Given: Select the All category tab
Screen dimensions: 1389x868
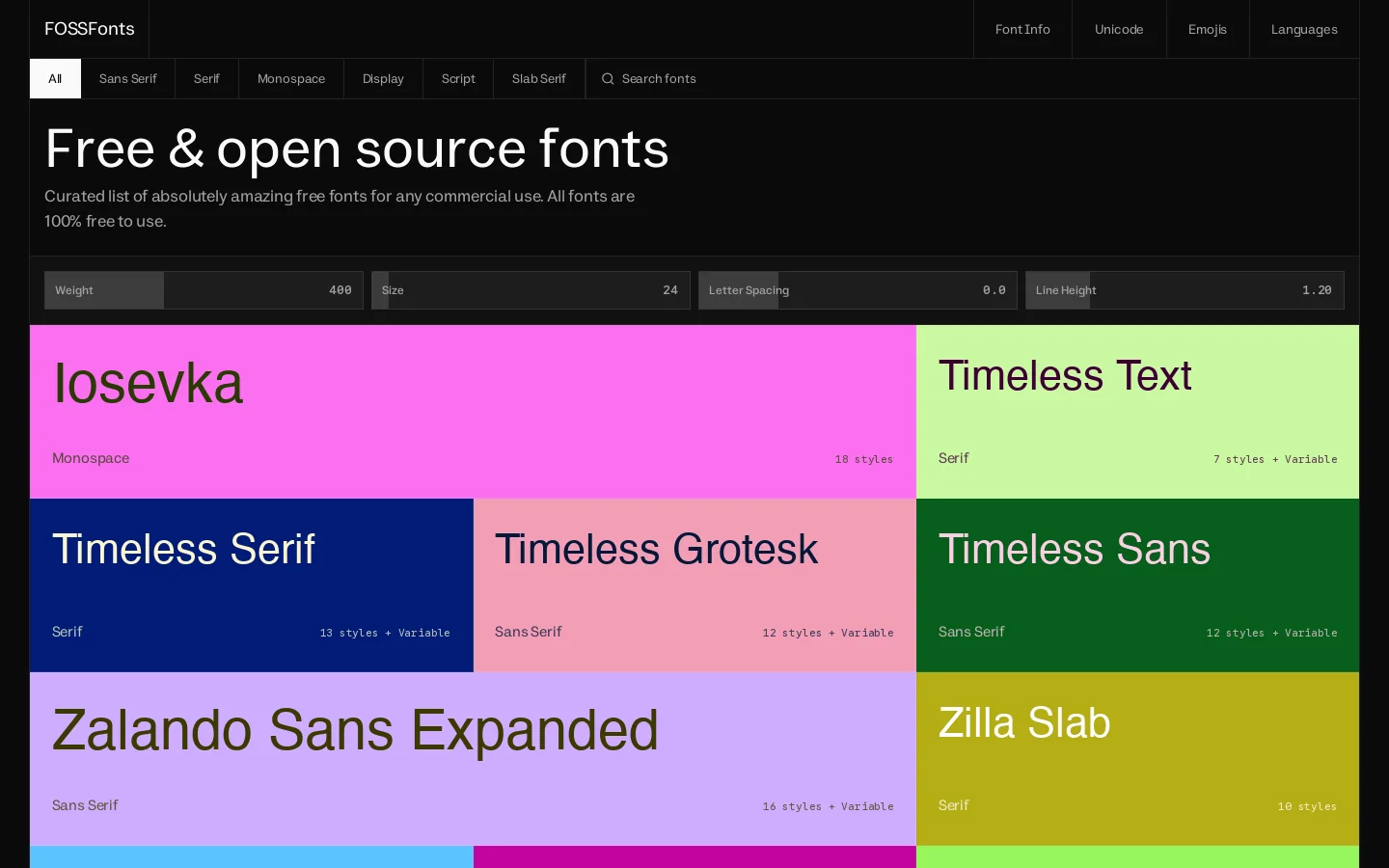Looking at the screenshot, I should (55, 79).
